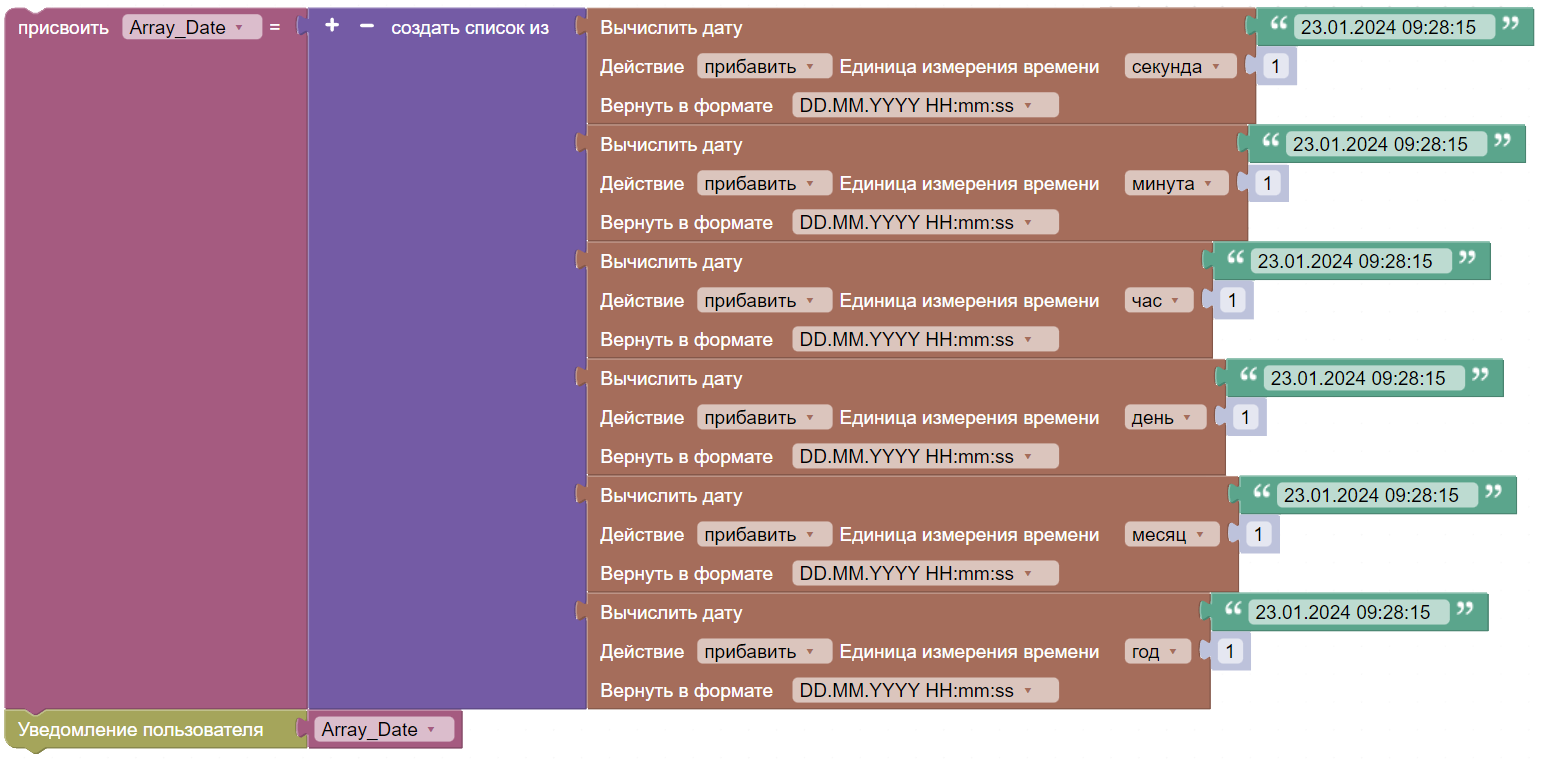Edit the number value next to 'секунда'
1542x760 pixels.
(x=1276, y=67)
